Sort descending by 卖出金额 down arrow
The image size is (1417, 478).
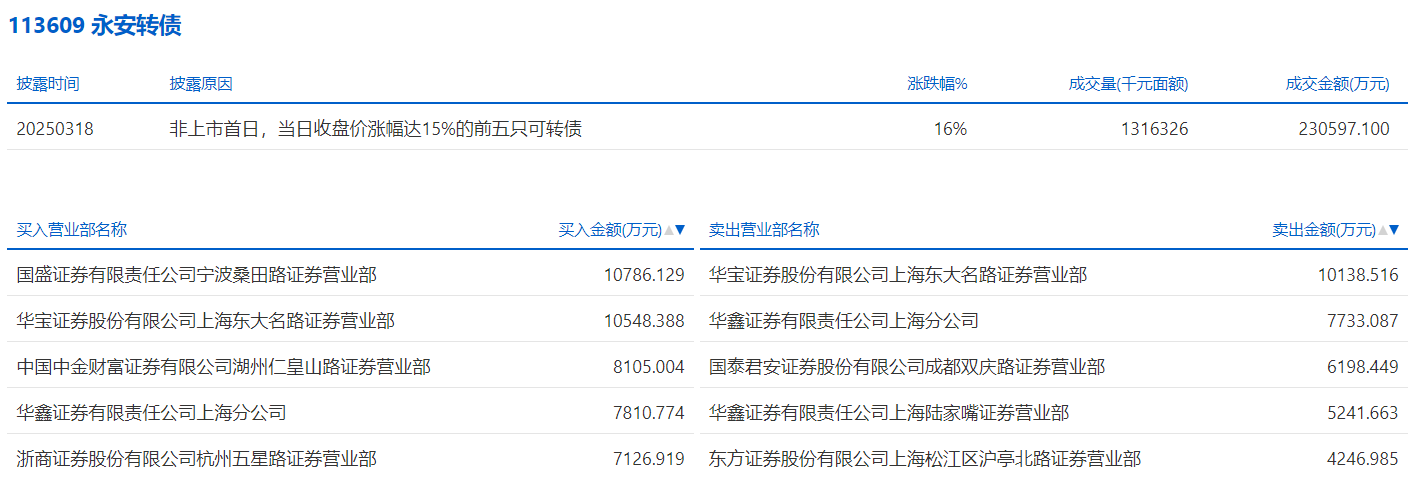point(1394,230)
